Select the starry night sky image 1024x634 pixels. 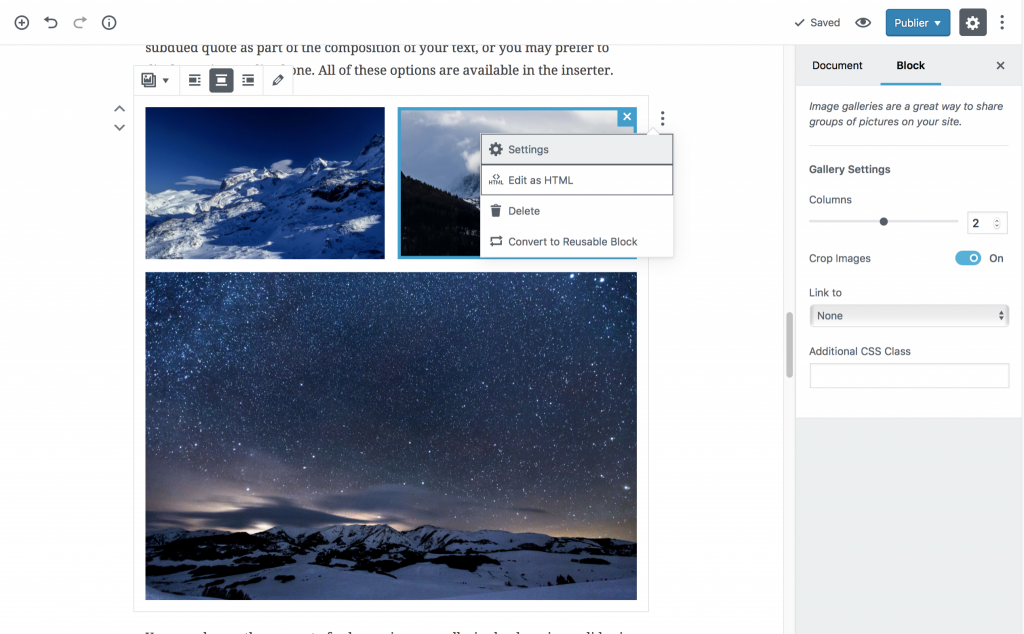click(391, 436)
